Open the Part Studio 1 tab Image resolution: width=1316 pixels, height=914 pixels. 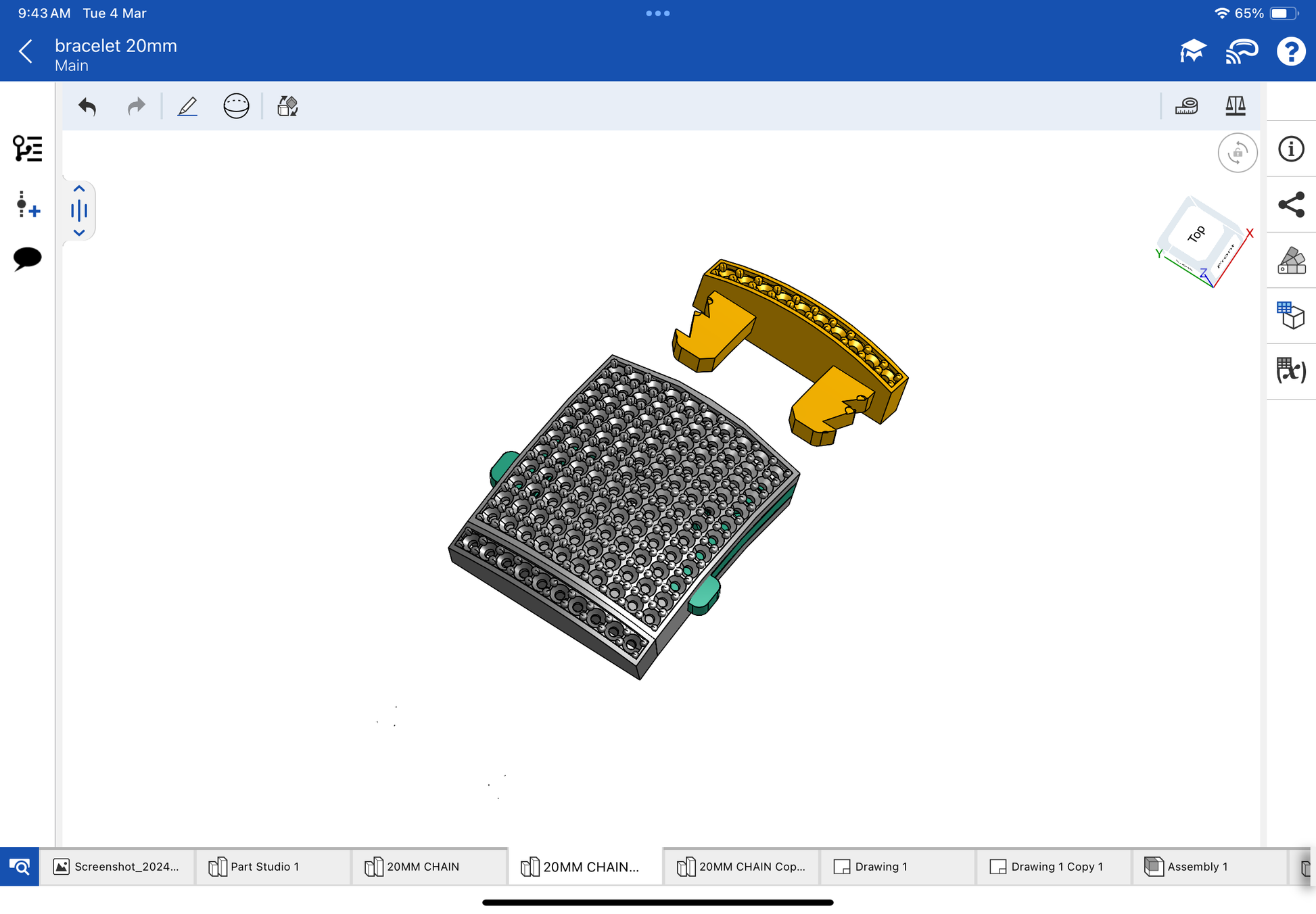point(264,867)
